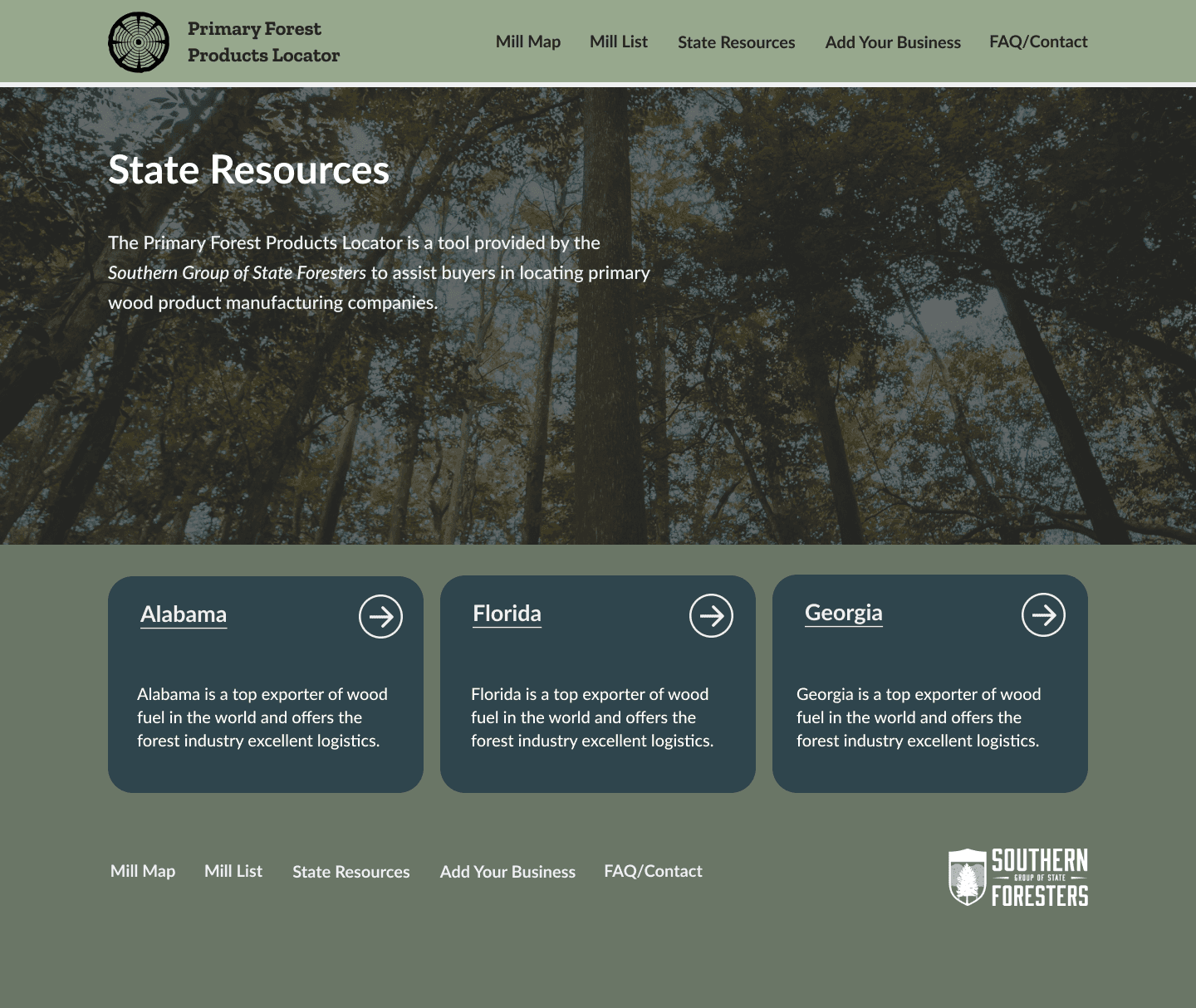Click the Alabama card arrow icon
This screenshot has width=1196, height=1008.
point(380,616)
